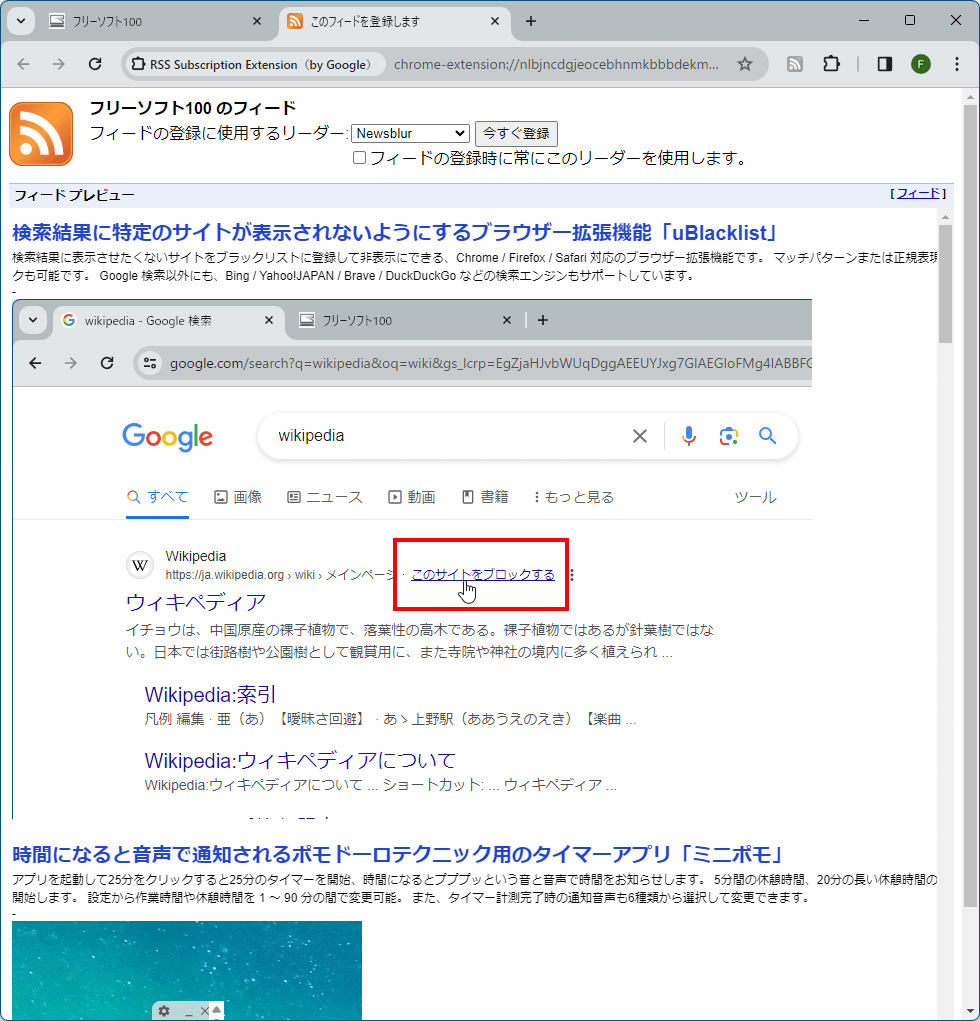The image size is (980, 1021).
Task: Click the large orange RSS feed icon
Action: tap(41, 134)
